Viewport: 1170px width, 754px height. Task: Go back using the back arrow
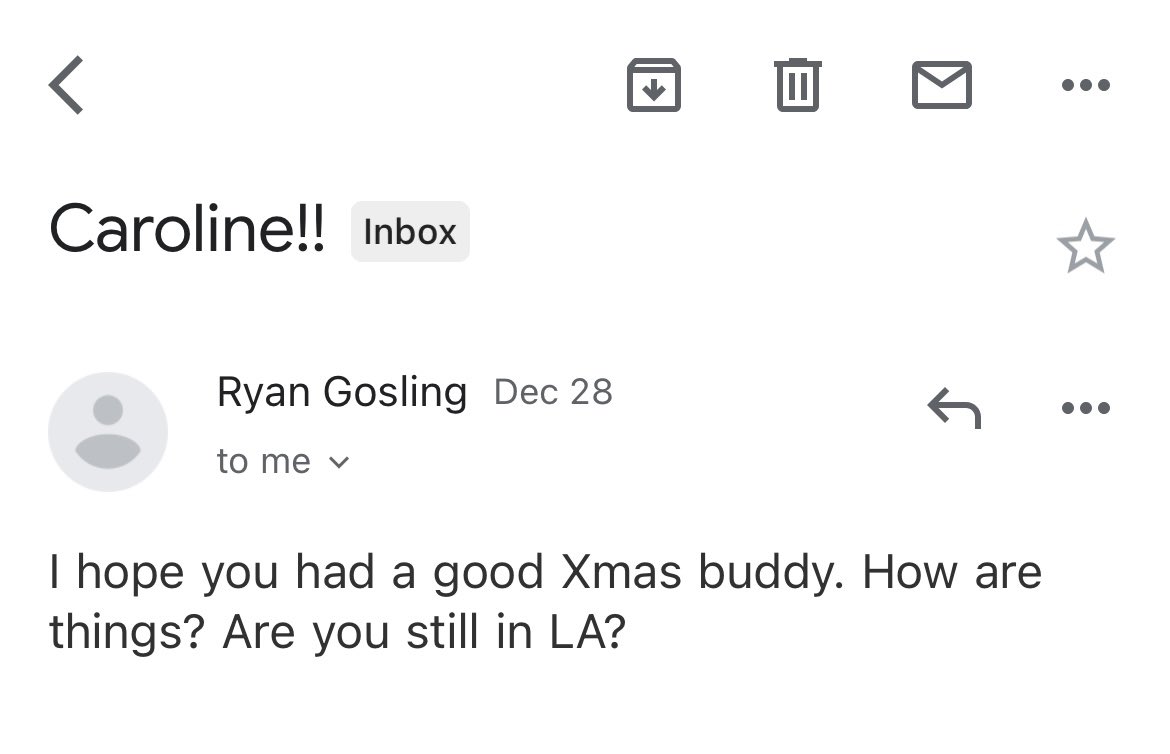[x=67, y=85]
